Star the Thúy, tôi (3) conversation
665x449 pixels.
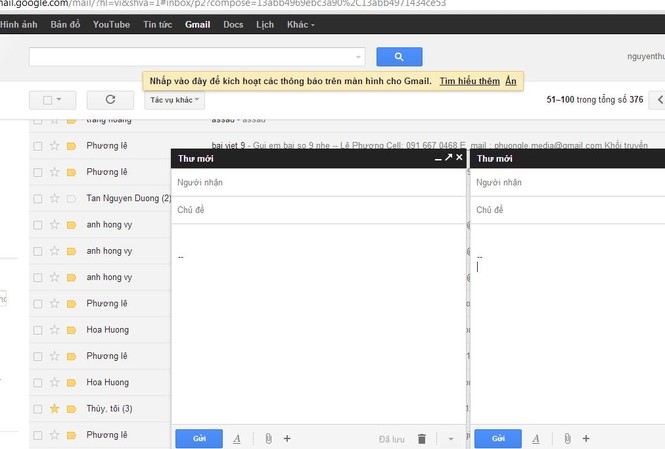coord(54,409)
